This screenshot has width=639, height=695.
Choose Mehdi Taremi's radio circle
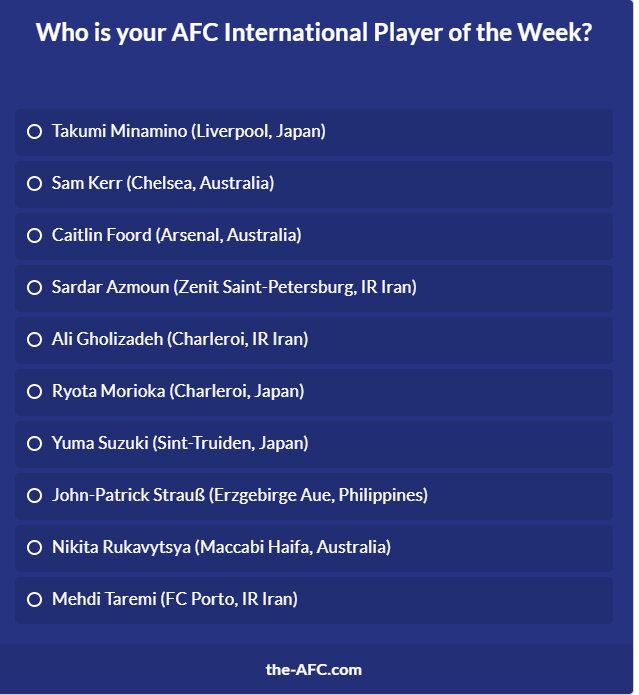(x=34, y=600)
